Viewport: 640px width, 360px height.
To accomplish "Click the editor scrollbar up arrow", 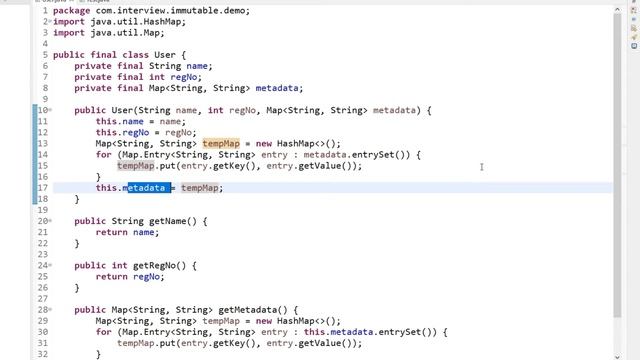I will click(x=617, y=9).
